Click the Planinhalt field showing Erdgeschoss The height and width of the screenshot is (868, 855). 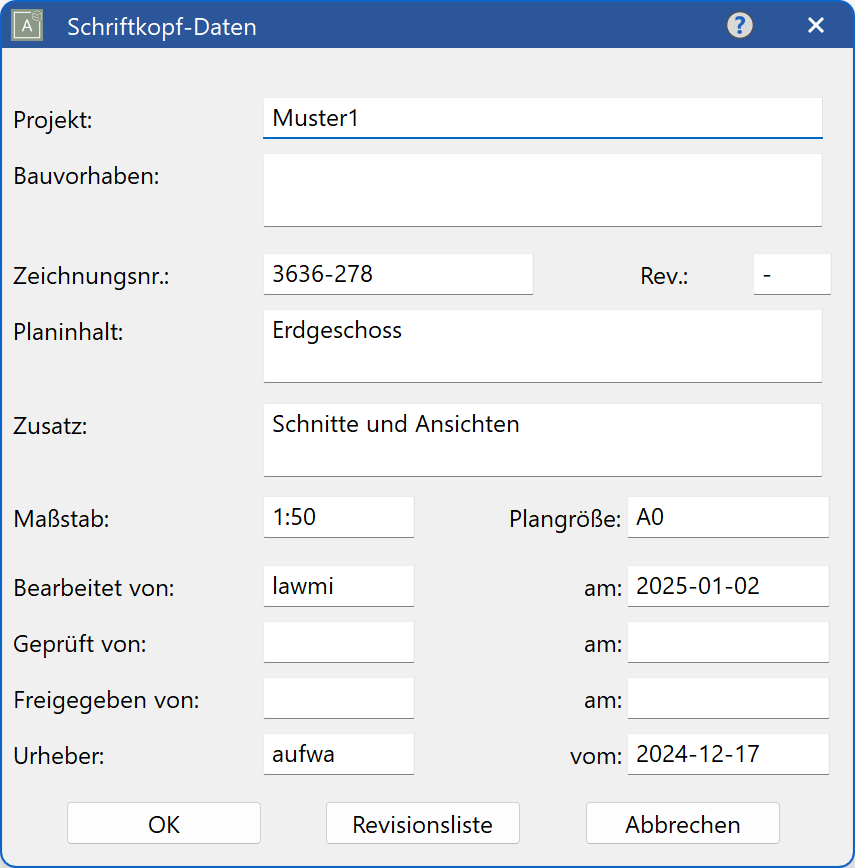tap(542, 346)
